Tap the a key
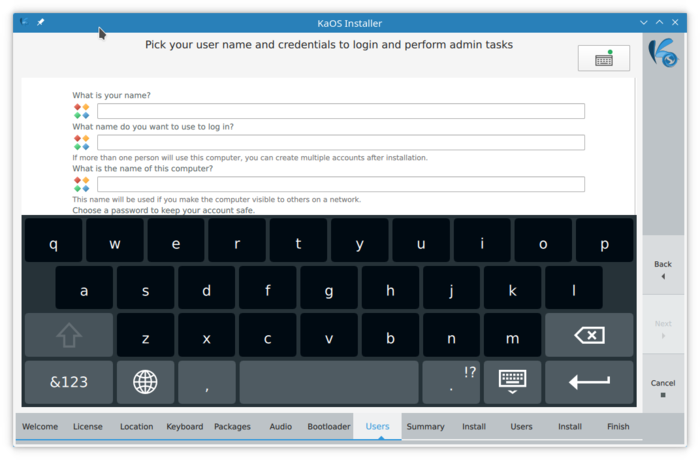This screenshot has height=460, width=700. tap(84, 288)
